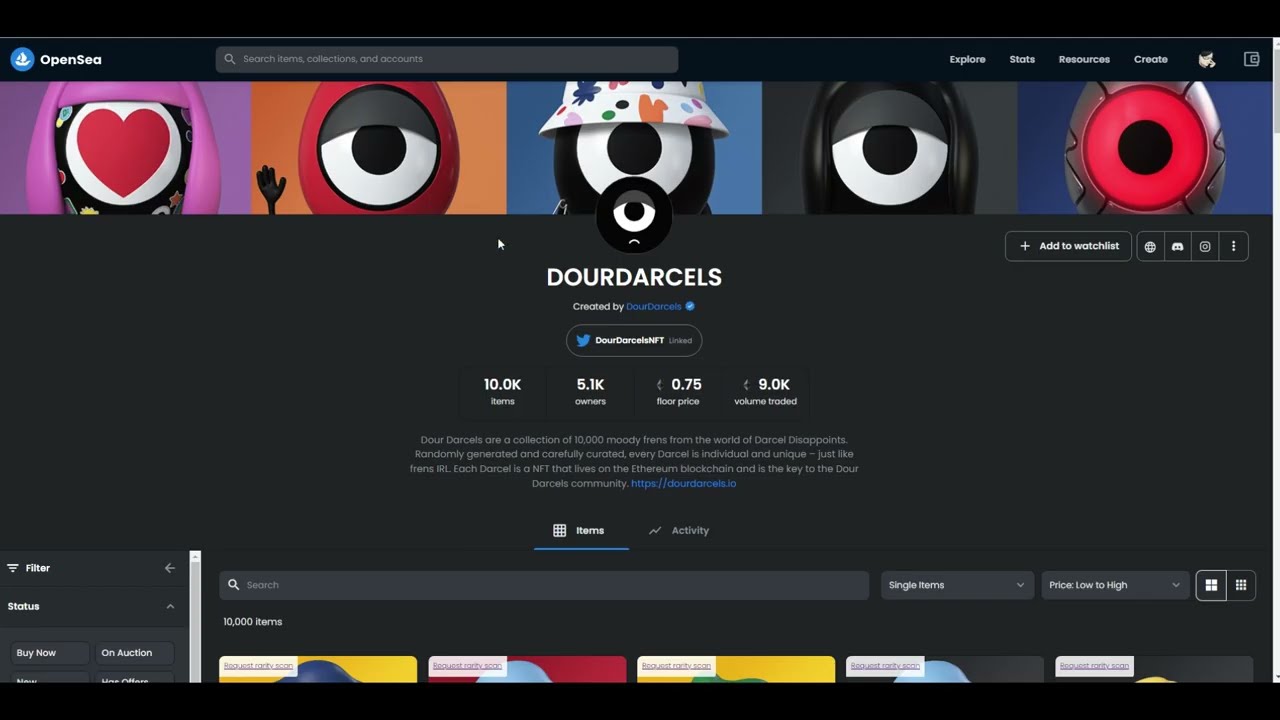Click the DOURDARCELS collection title
Screen dimensions: 1280x720
click(x=634, y=277)
